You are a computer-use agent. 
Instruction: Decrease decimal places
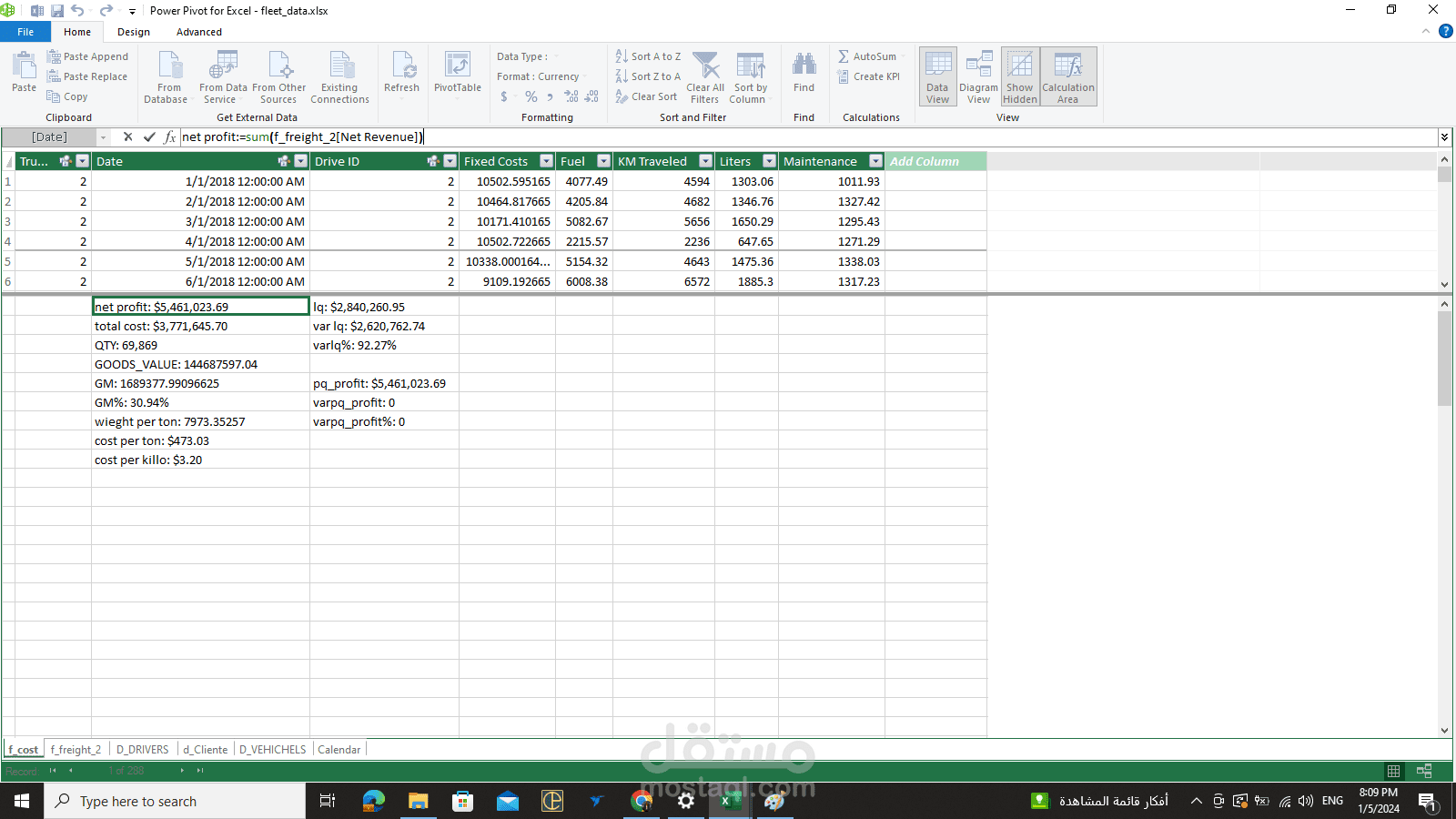click(591, 96)
